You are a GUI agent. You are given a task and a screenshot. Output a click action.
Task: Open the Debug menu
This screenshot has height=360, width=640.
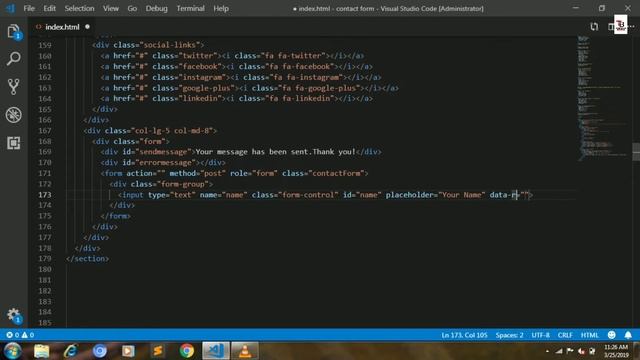(156, 8)
